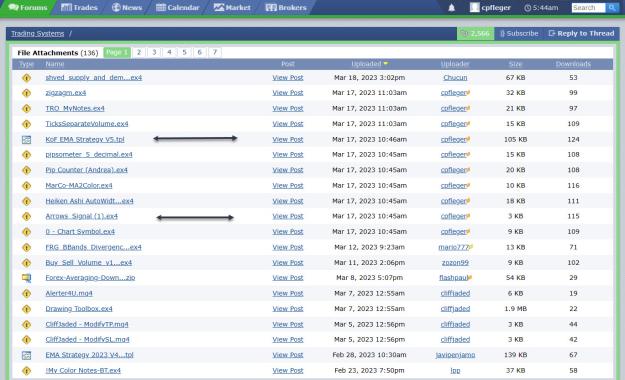Click the file icon next to FRG_BBands_Divergenc
The image size is (625, 380).
pos(26,247)
